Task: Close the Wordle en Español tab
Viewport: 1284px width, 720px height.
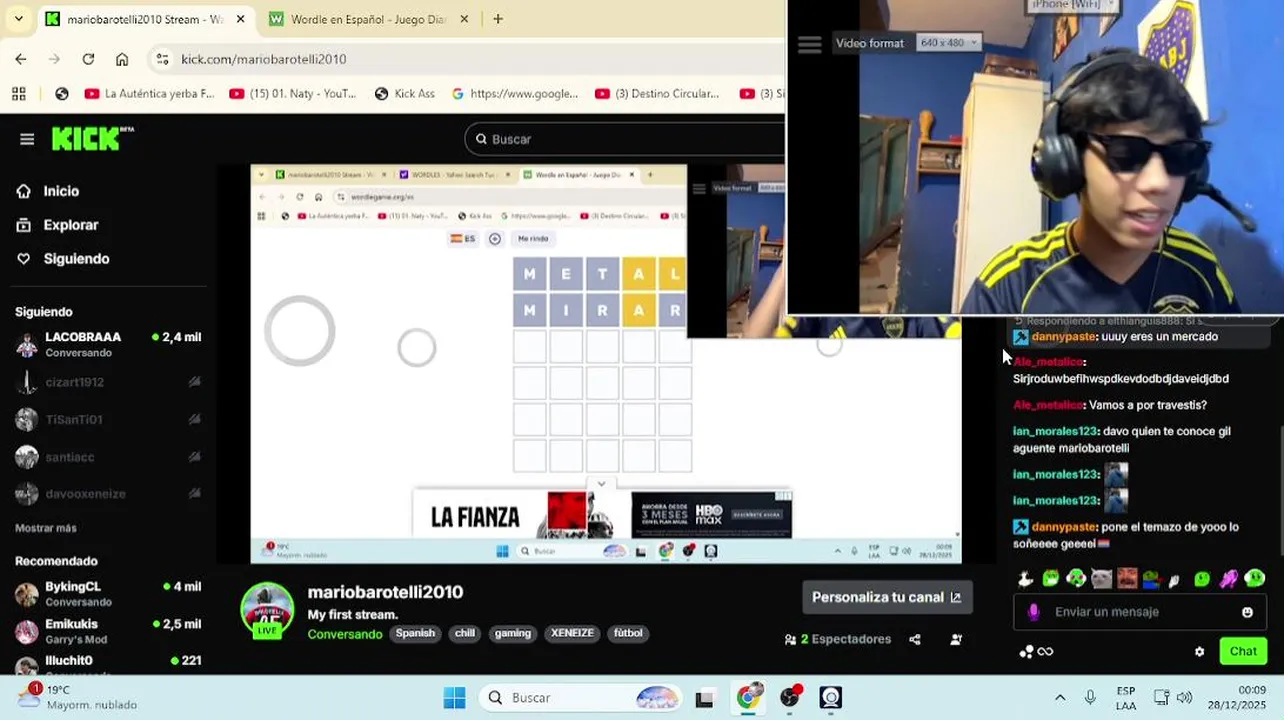Action: 464,19
